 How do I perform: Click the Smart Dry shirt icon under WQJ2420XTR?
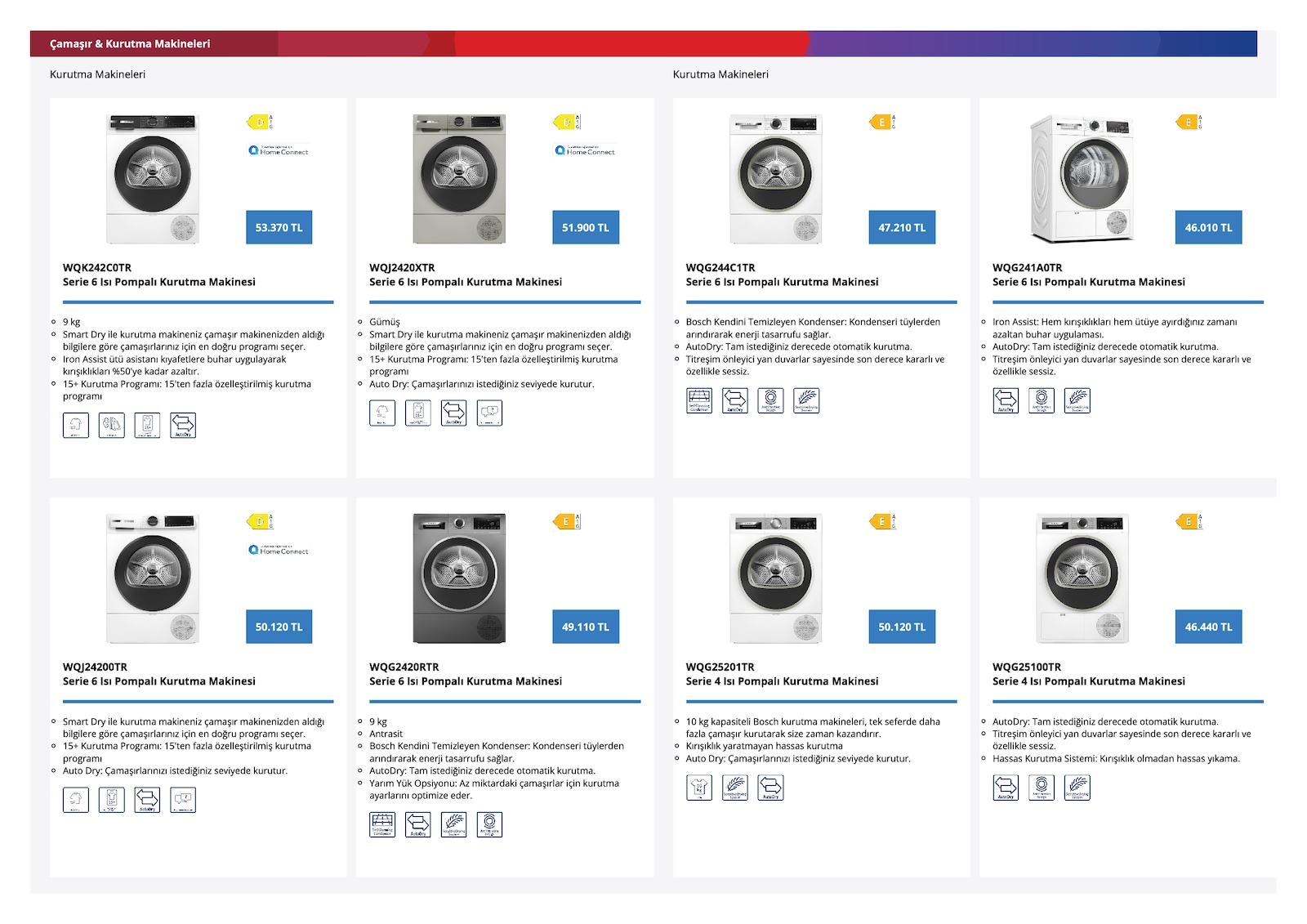coord(382,413)
